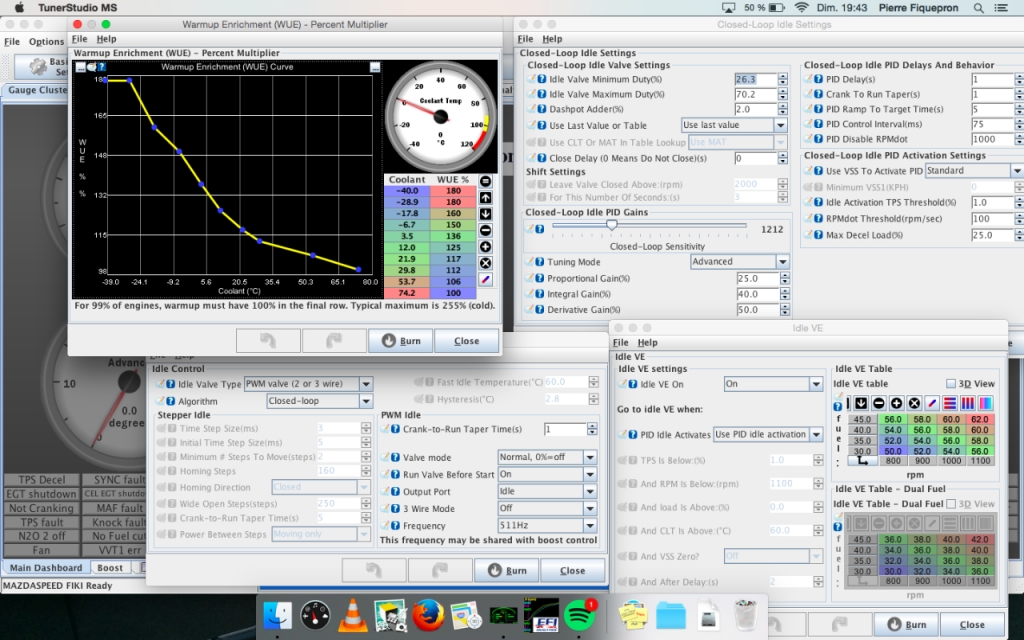The image size is (1024, 640).
Task: Select the 74.2 coolant cell in WUE table
Action: 407,293
